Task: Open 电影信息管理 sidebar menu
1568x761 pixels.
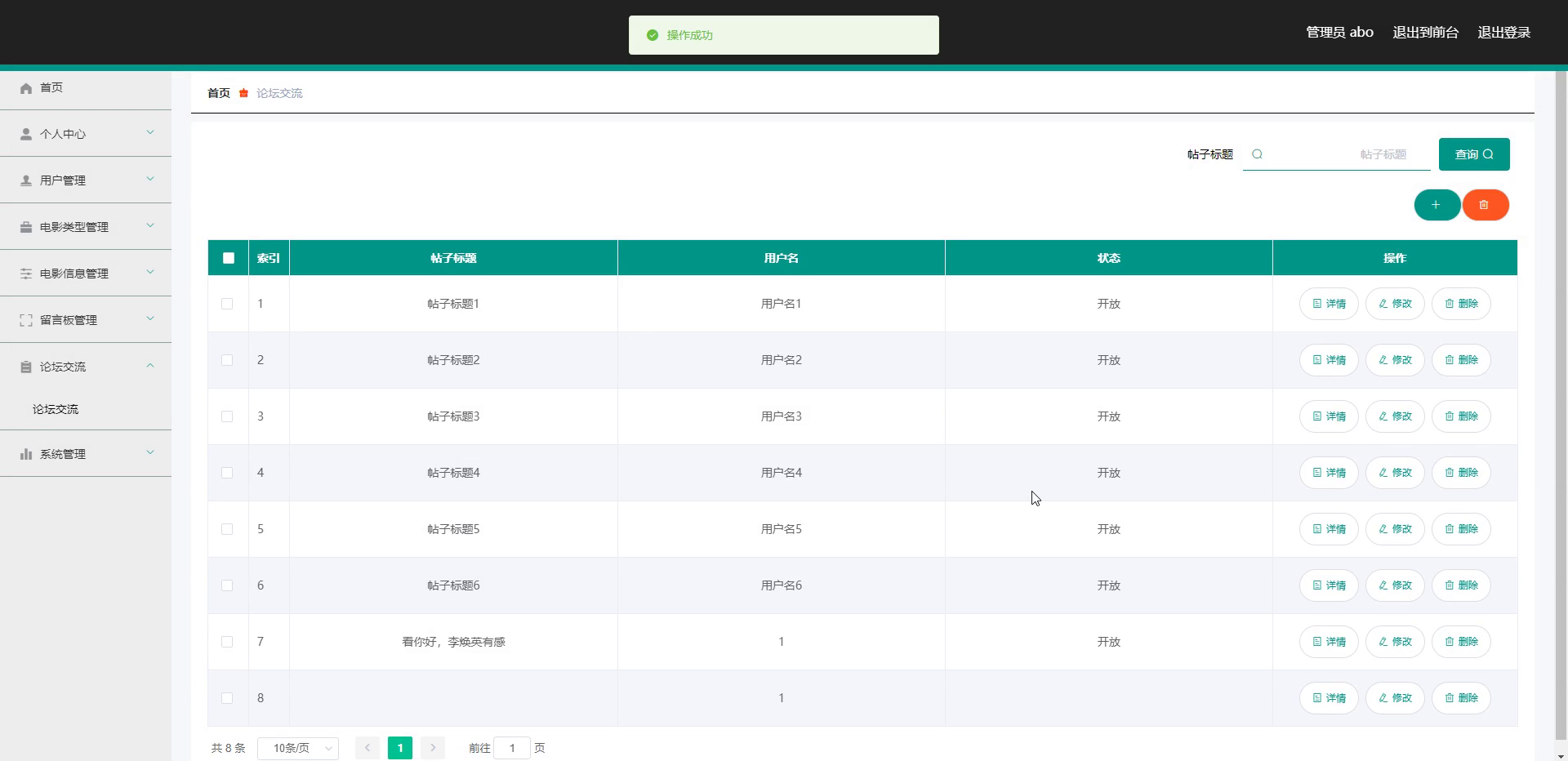Action: click(86, 274)
